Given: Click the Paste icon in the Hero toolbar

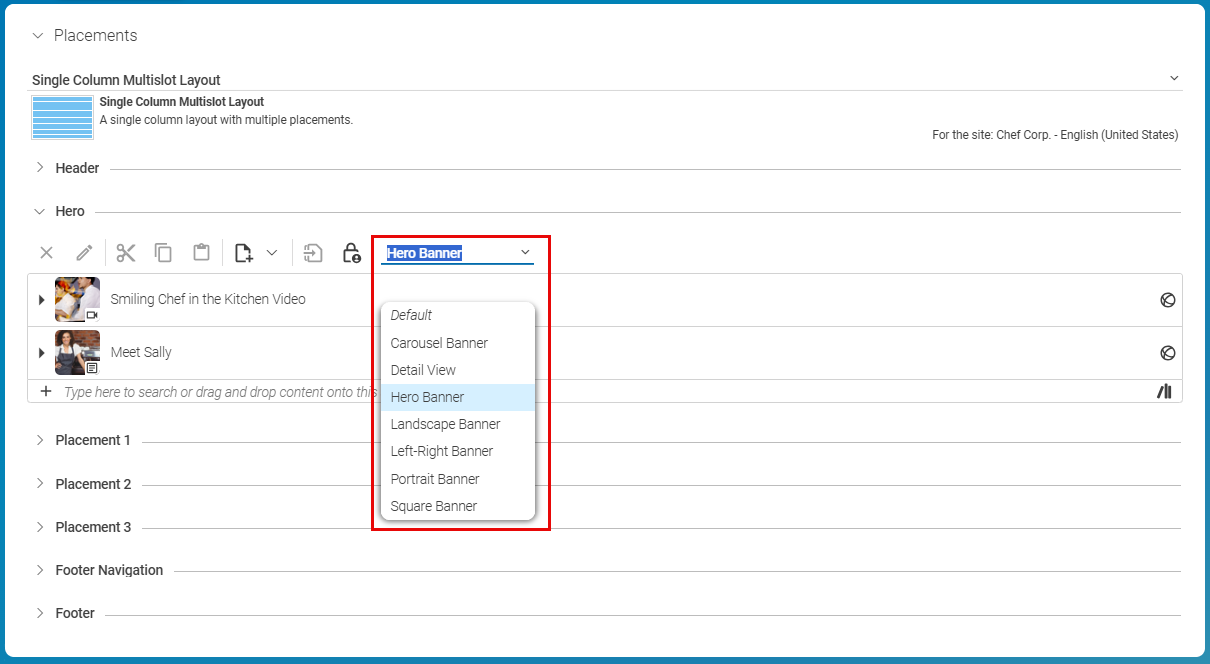Looking at the screenshot, I should 201,252.
